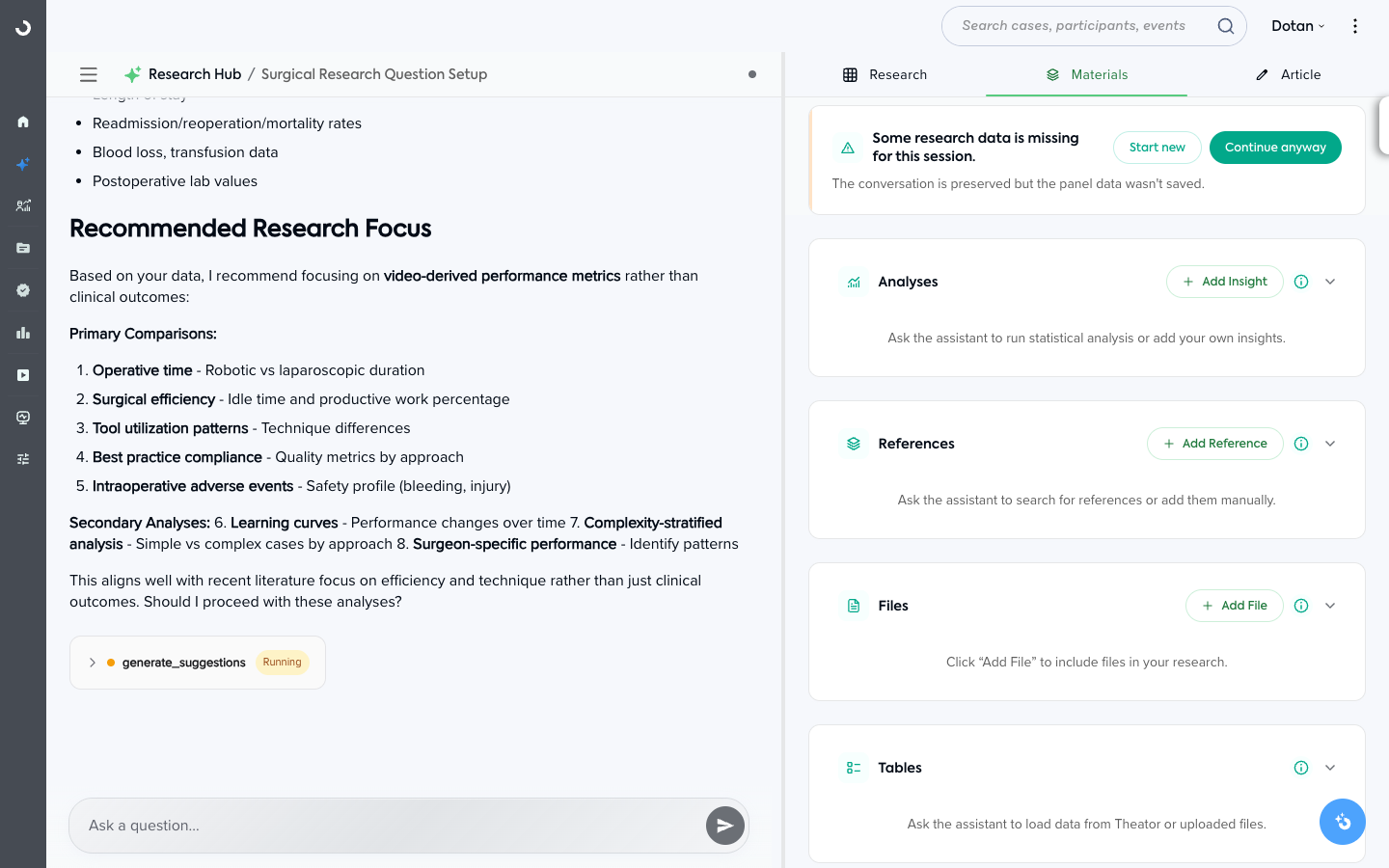The width and height of the screenshot is (1389, 868).
Task: Click the 'Best practice compliance' list item
Action: 278,457
